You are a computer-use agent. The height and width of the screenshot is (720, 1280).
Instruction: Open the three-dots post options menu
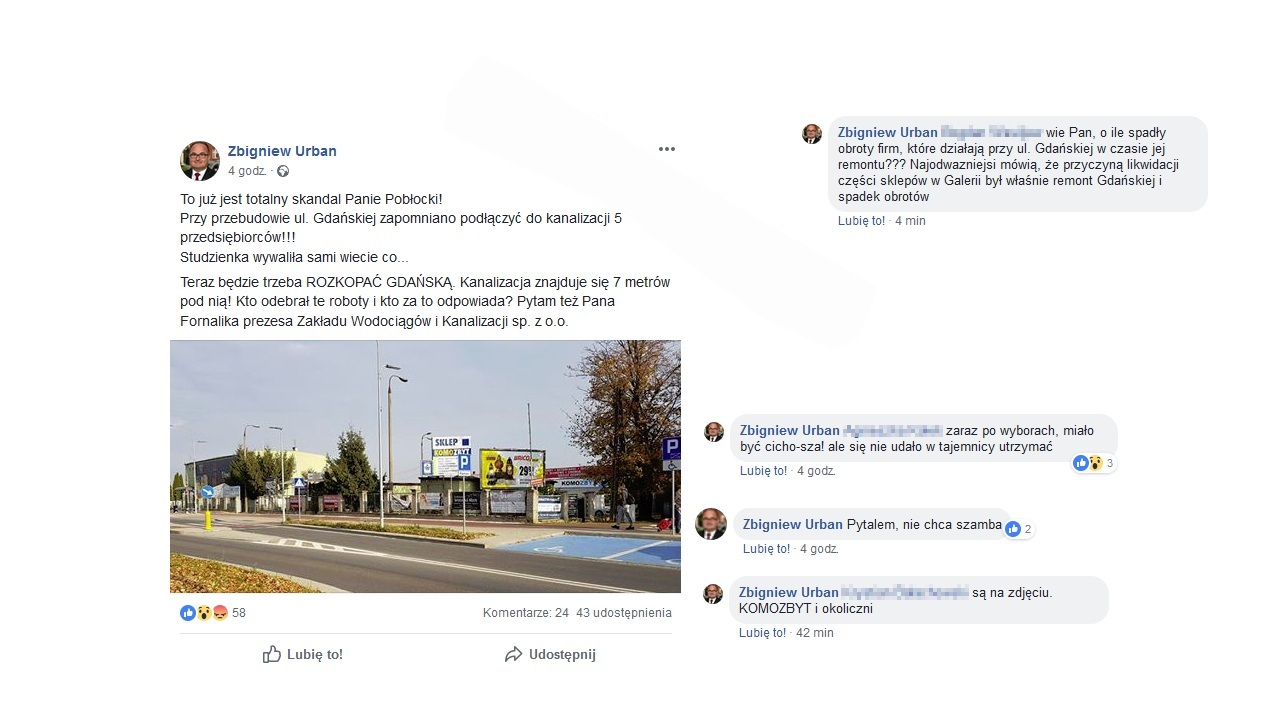[667, 149]
